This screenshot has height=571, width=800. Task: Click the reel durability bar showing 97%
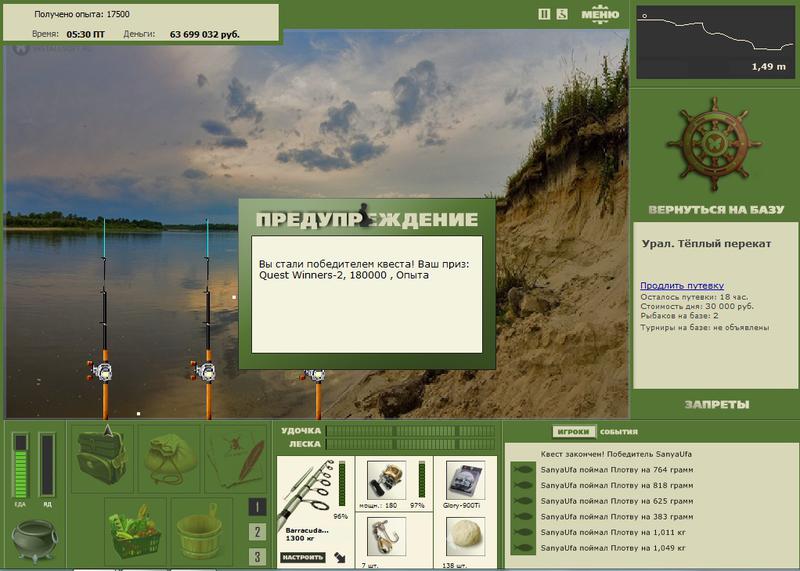pyautogui.click(x=421, y=479)
